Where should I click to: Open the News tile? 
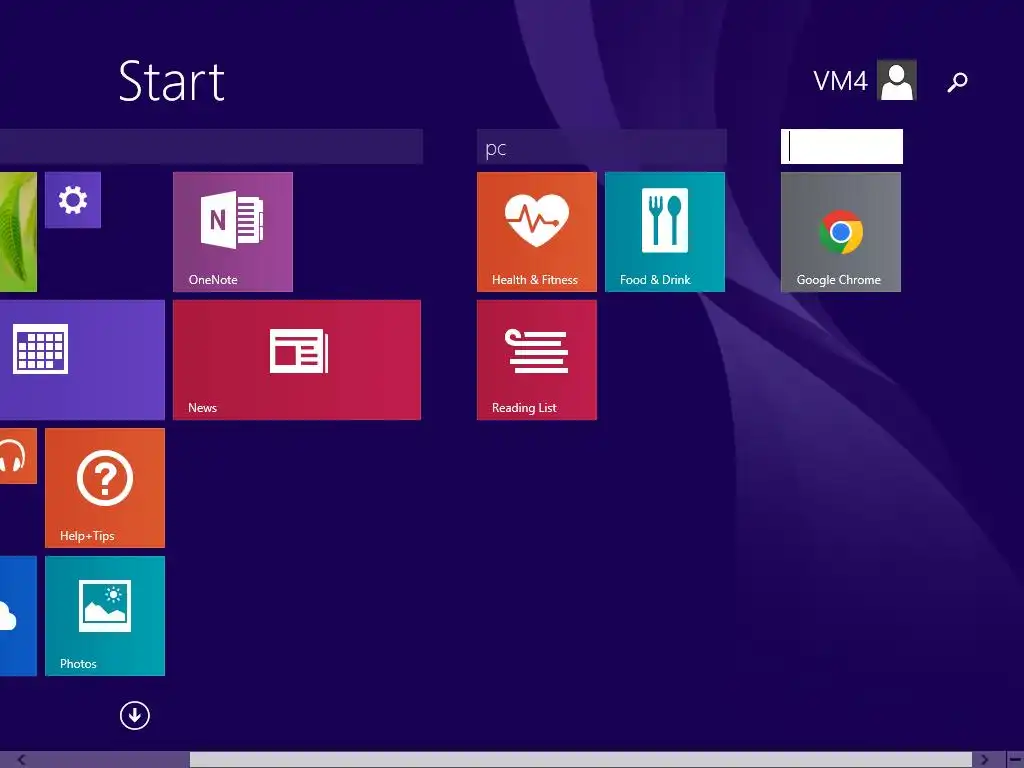pyautogui.click(x=296, y=360)
